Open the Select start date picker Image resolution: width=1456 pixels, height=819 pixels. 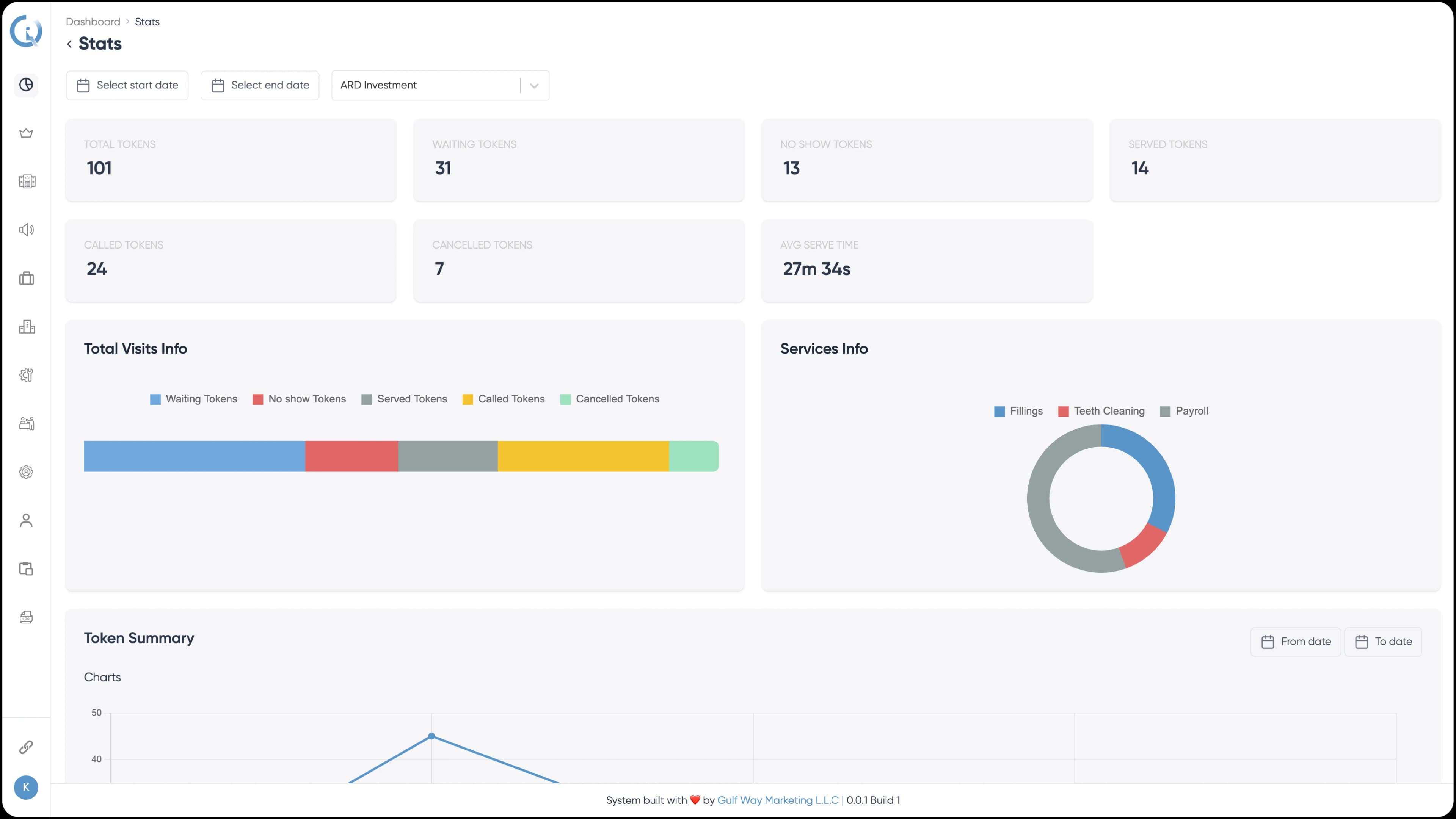pyautogui.click(x=127, y=85)
